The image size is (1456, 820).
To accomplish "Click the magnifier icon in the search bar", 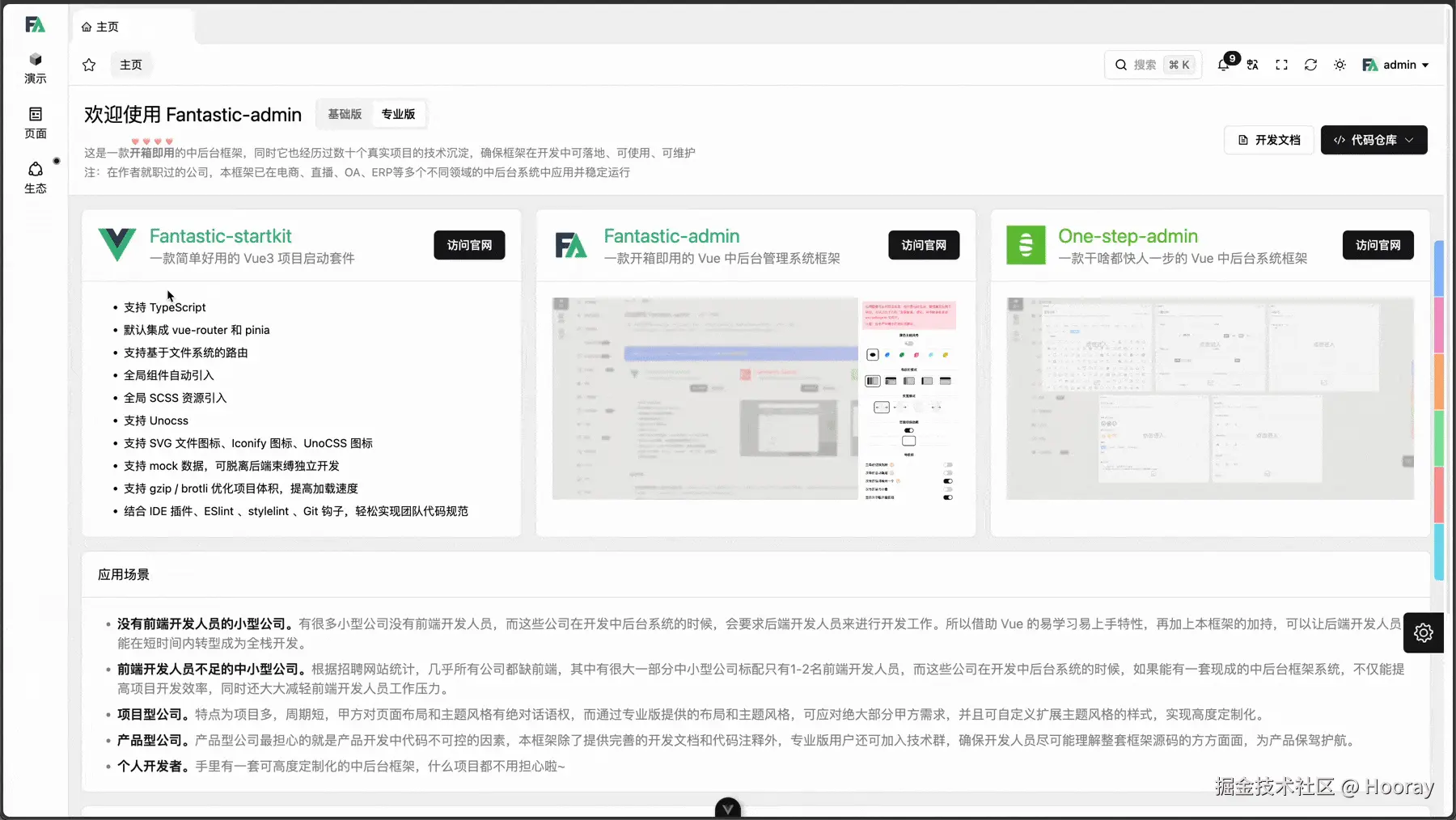I will pos(1121,65).
